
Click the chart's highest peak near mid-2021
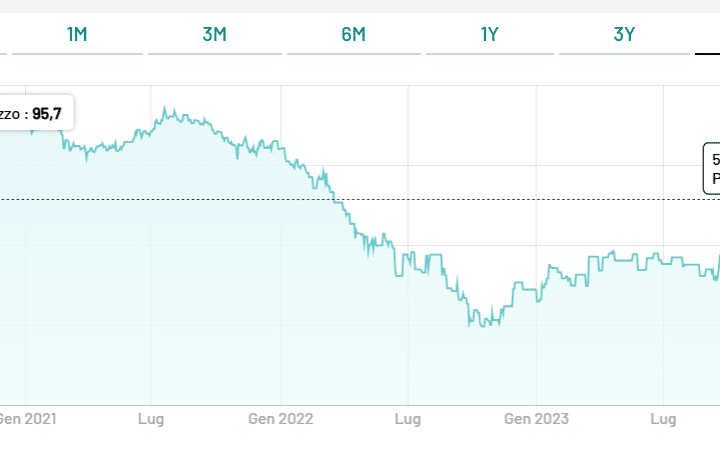(x=166, y=109)
